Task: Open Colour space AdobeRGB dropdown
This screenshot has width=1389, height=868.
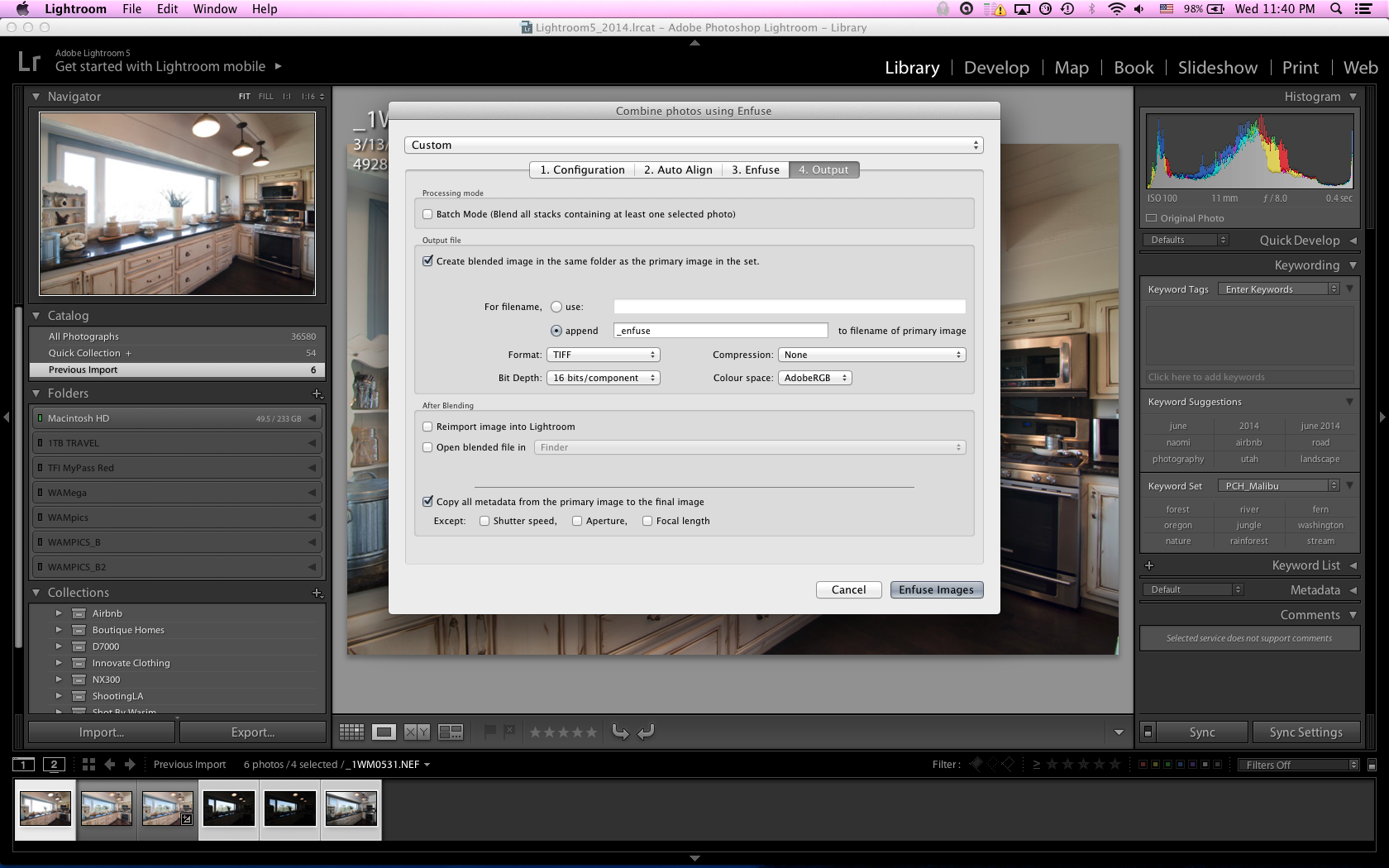Action: pos(814,378)
